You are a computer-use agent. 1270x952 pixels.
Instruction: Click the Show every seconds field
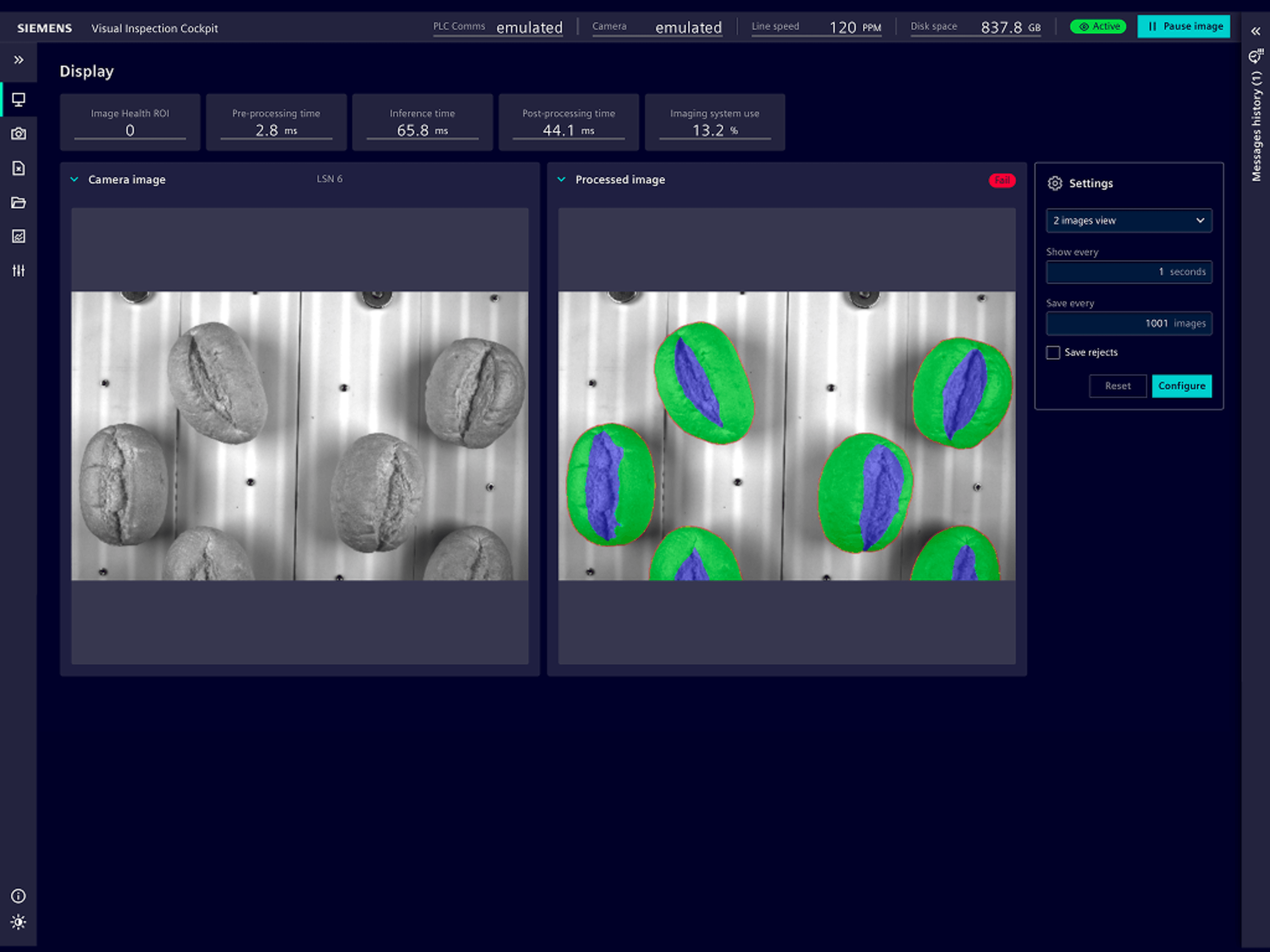point(1129,272)
